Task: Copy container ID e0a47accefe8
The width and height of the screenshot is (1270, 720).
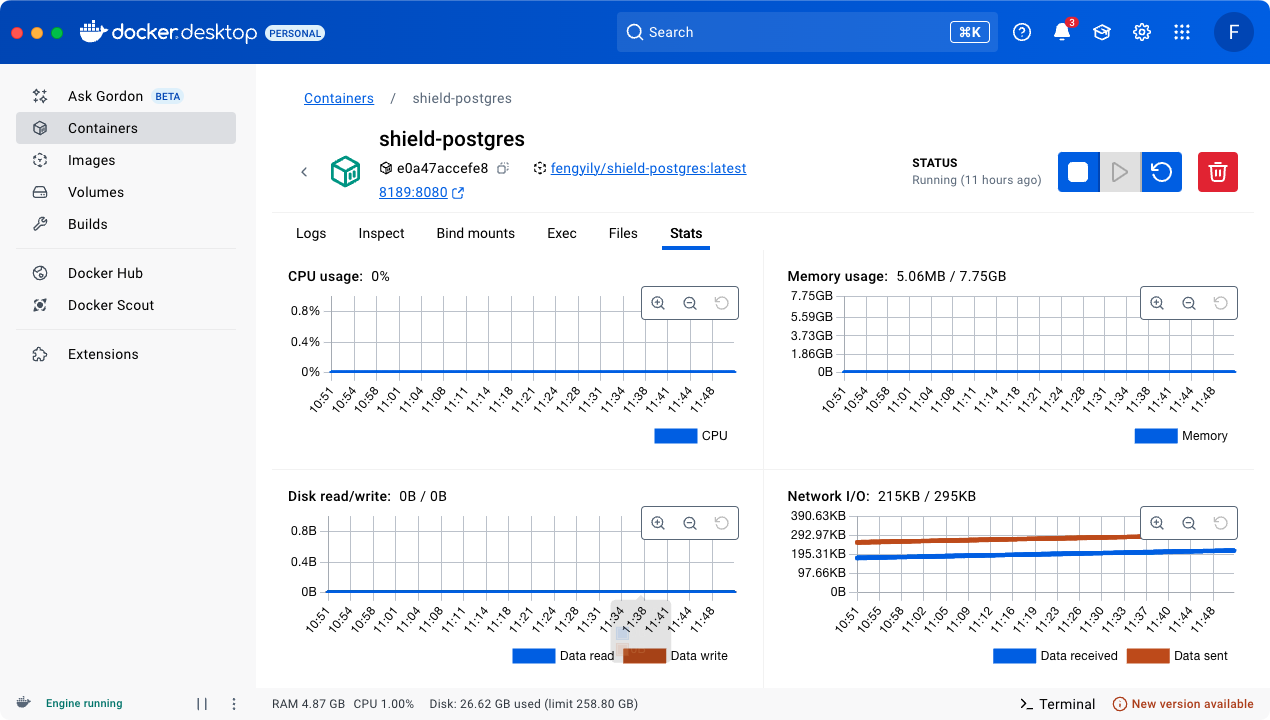Action: [x=504, y=168]
